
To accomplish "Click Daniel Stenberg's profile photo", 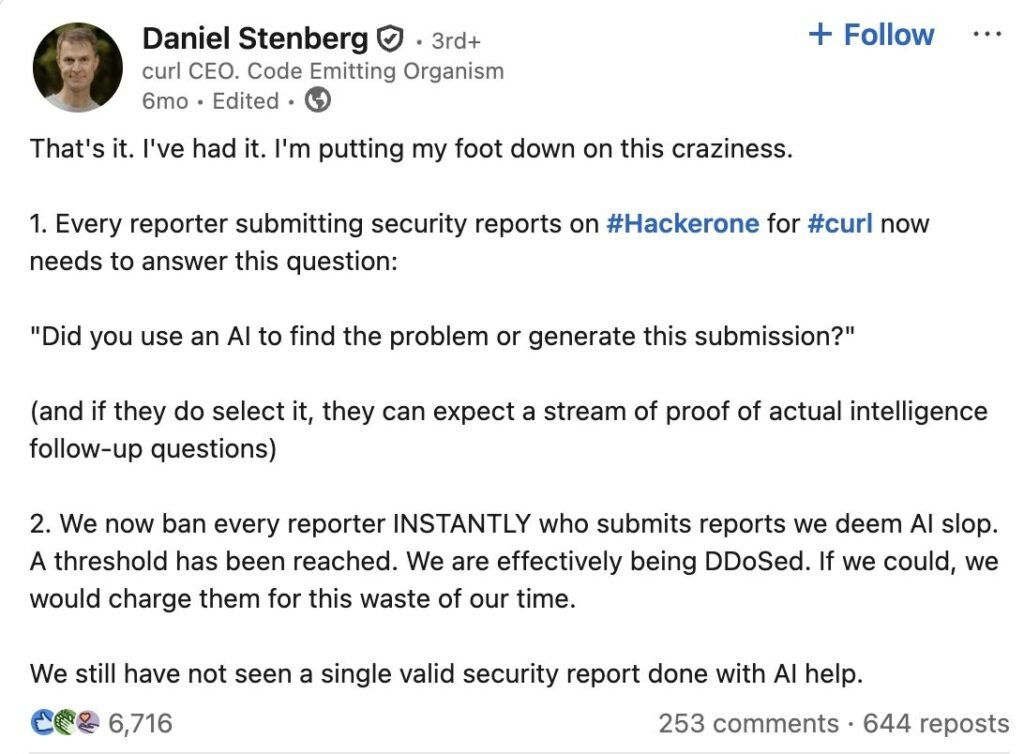I will click(x=78, y=67).
